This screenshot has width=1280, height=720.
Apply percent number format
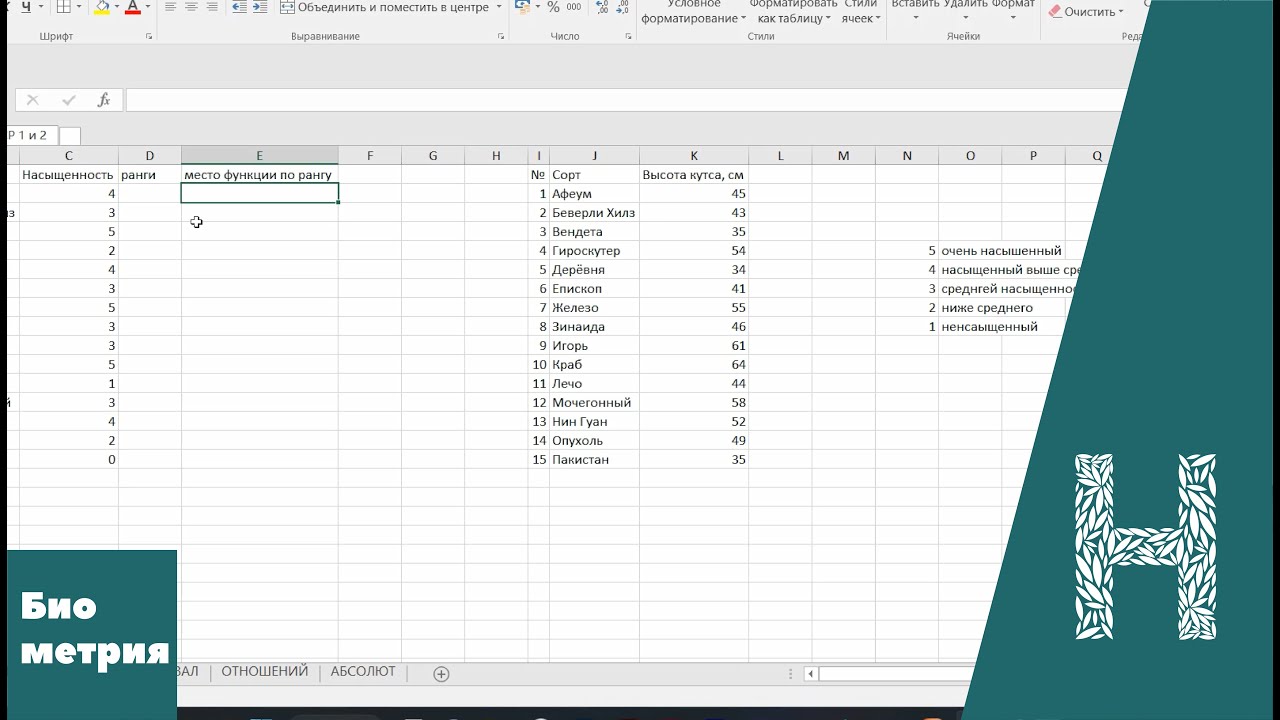[x=553, y=7]
